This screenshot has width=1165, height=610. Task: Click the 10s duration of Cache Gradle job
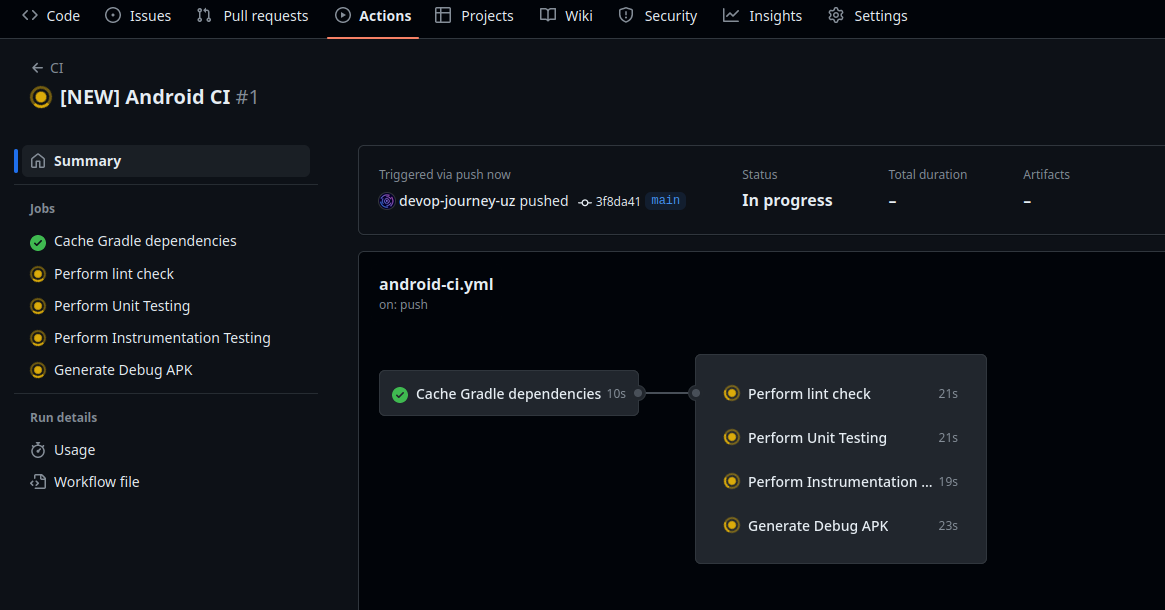[616, 394]
